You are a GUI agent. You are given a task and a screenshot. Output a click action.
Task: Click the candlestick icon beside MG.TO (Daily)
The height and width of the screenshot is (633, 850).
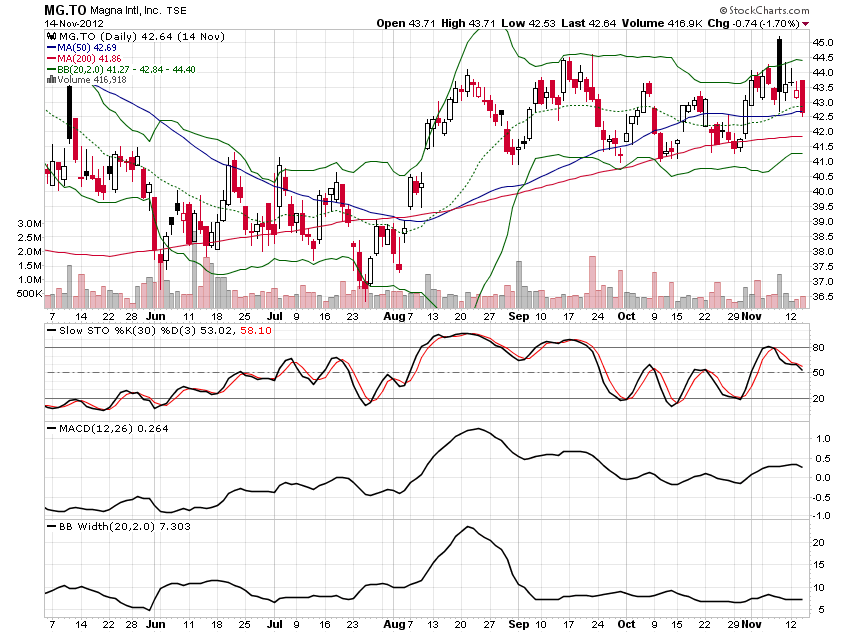(51, 36)
